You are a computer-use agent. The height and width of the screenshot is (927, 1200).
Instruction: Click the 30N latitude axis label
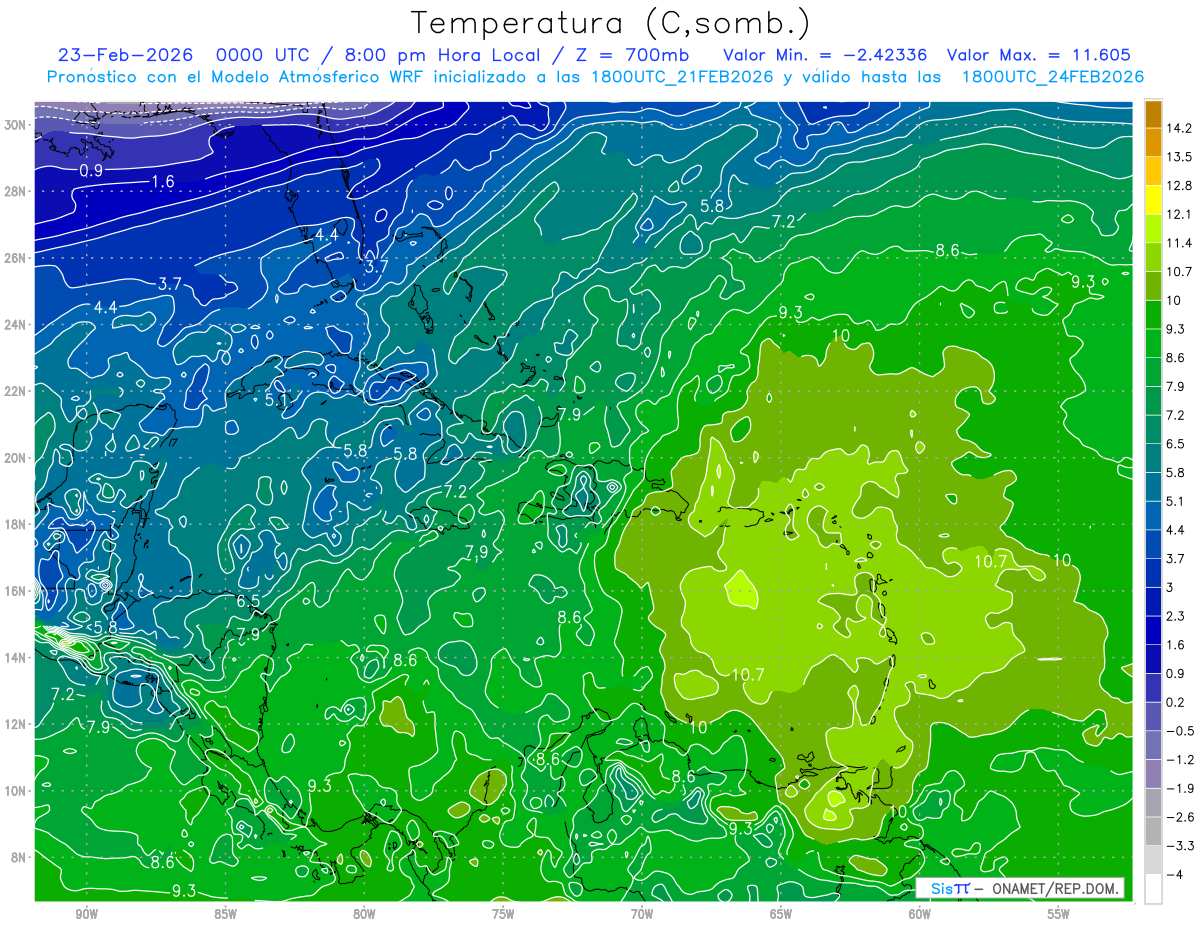[16, 124]
